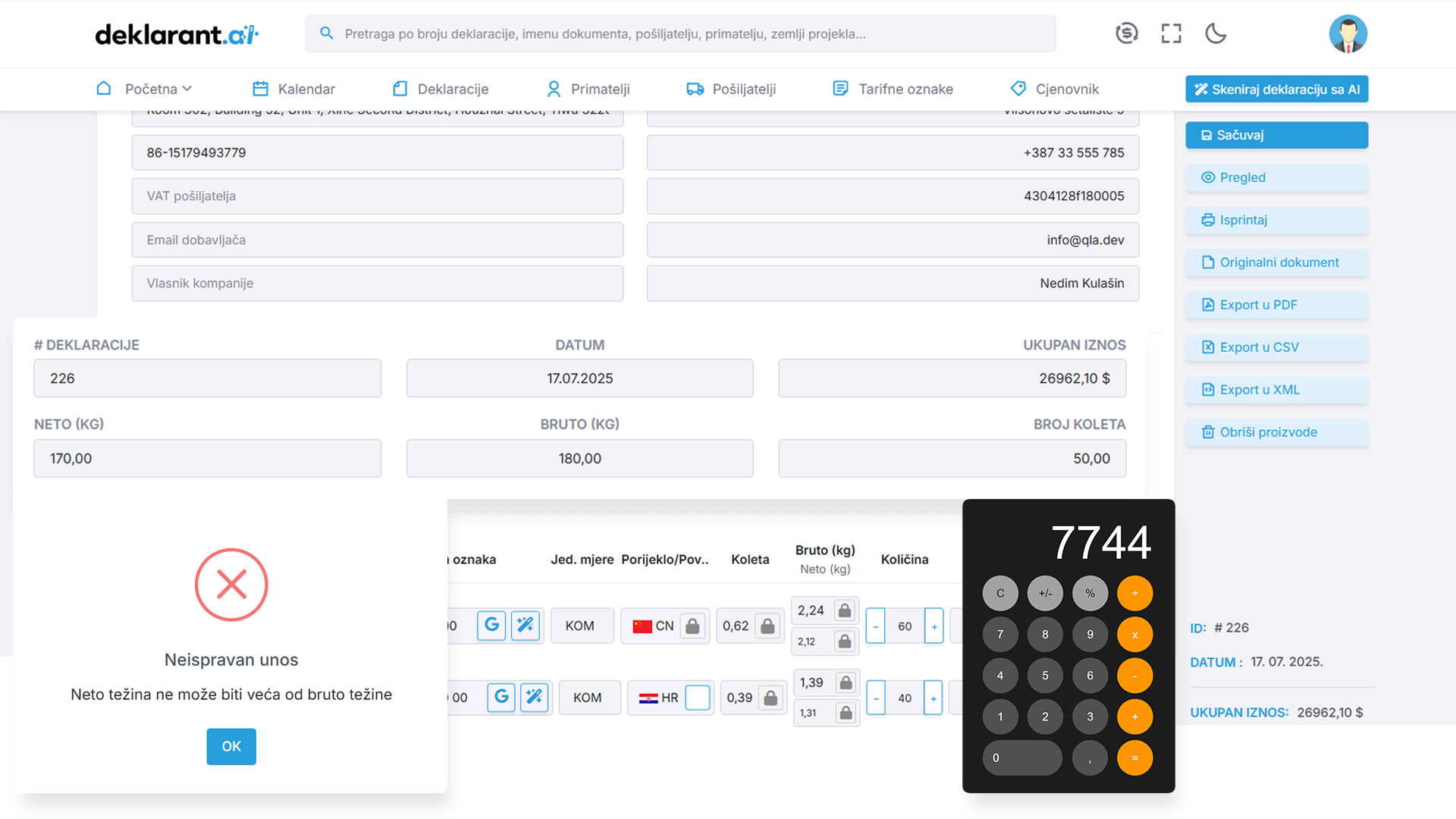
Task: Toggle the empty lock box next to HR origin
Action: pyautogui.click(x=697, y=698)
